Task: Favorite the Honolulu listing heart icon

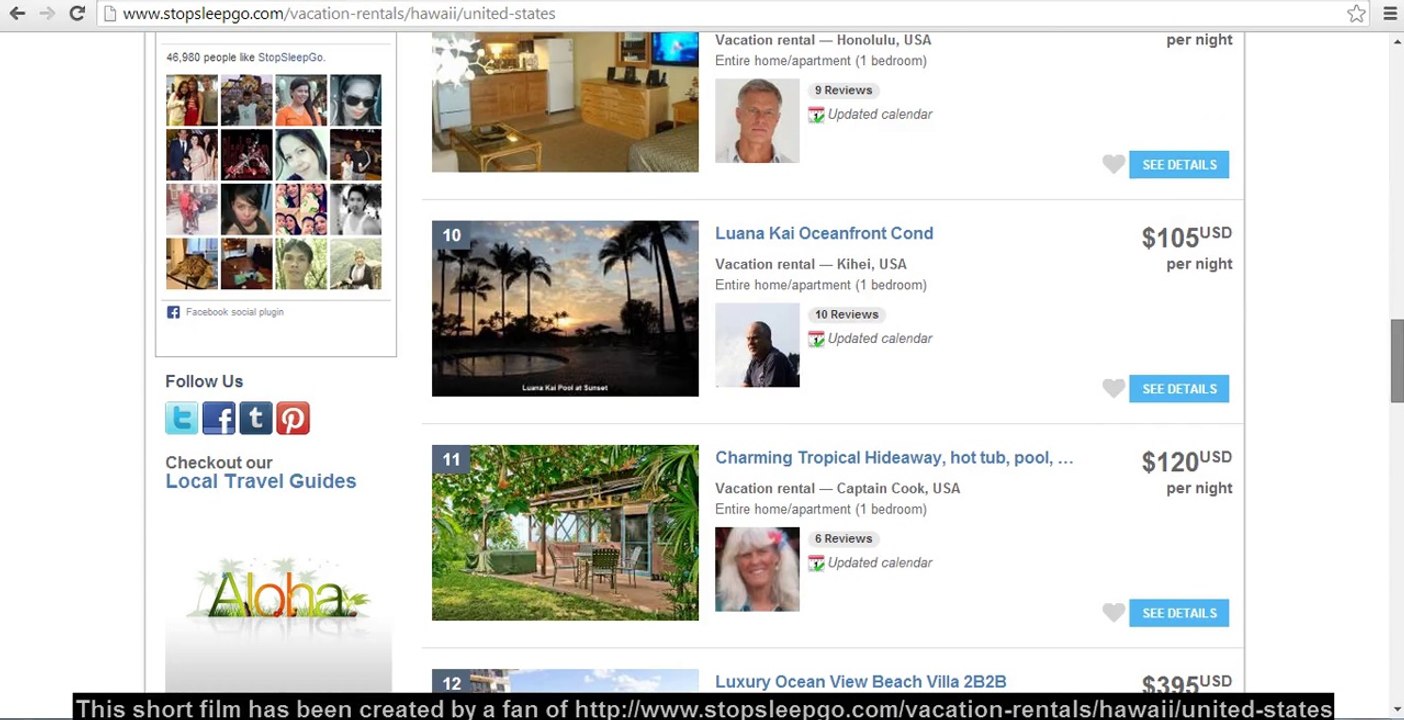Action: pyautogui.click(x=1113, y=164)
